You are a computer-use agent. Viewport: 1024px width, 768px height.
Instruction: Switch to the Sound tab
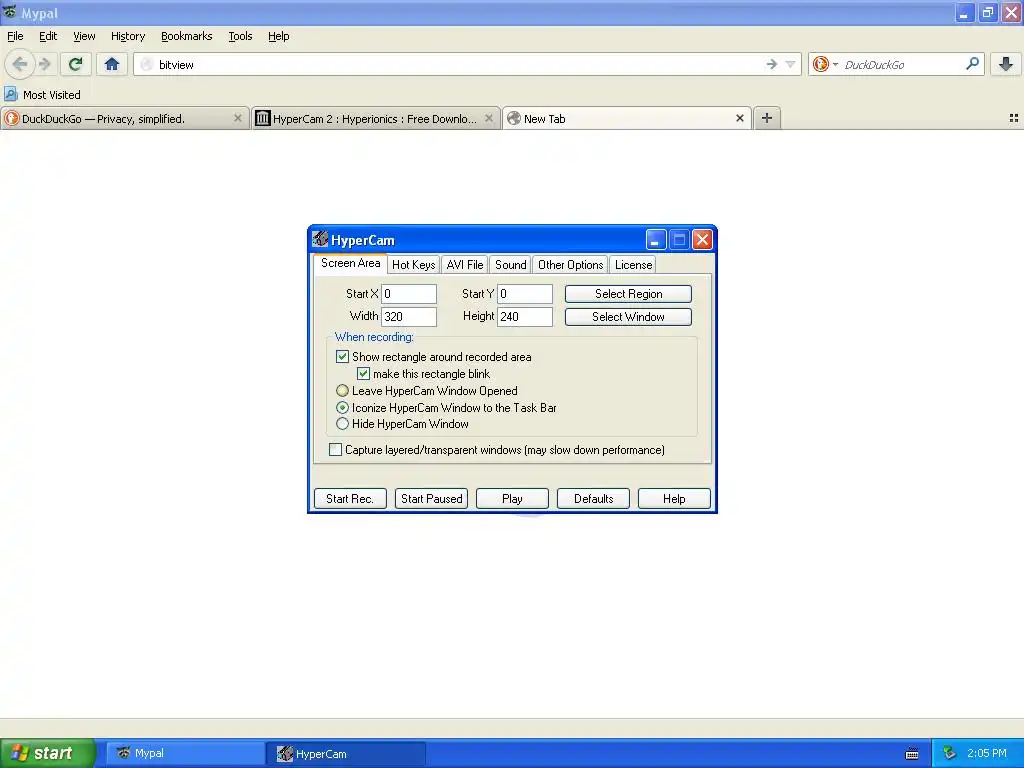click(510, 264)
